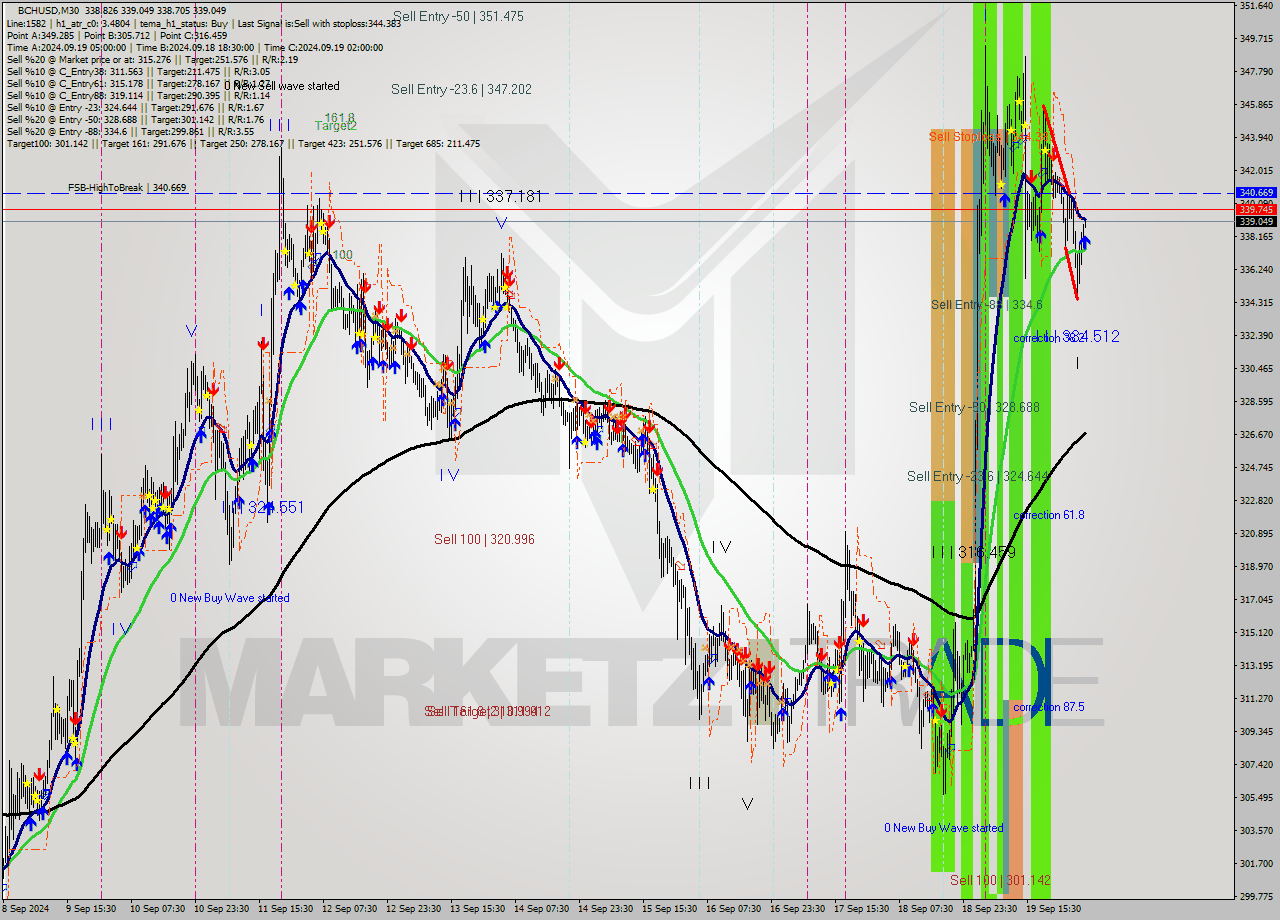Viewport: 1280px width, 920px height.
Task: Click the '0 New Sell wave started' text
Action: [x=282, y=86]
